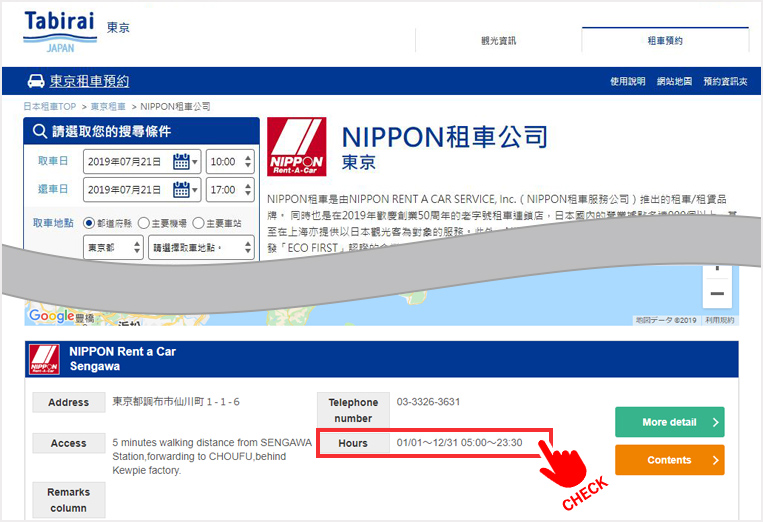The width and height of the screenshot is (763, 522).
Task: Click the car icon beside 東京租車預約
Action: pos(36,81)
